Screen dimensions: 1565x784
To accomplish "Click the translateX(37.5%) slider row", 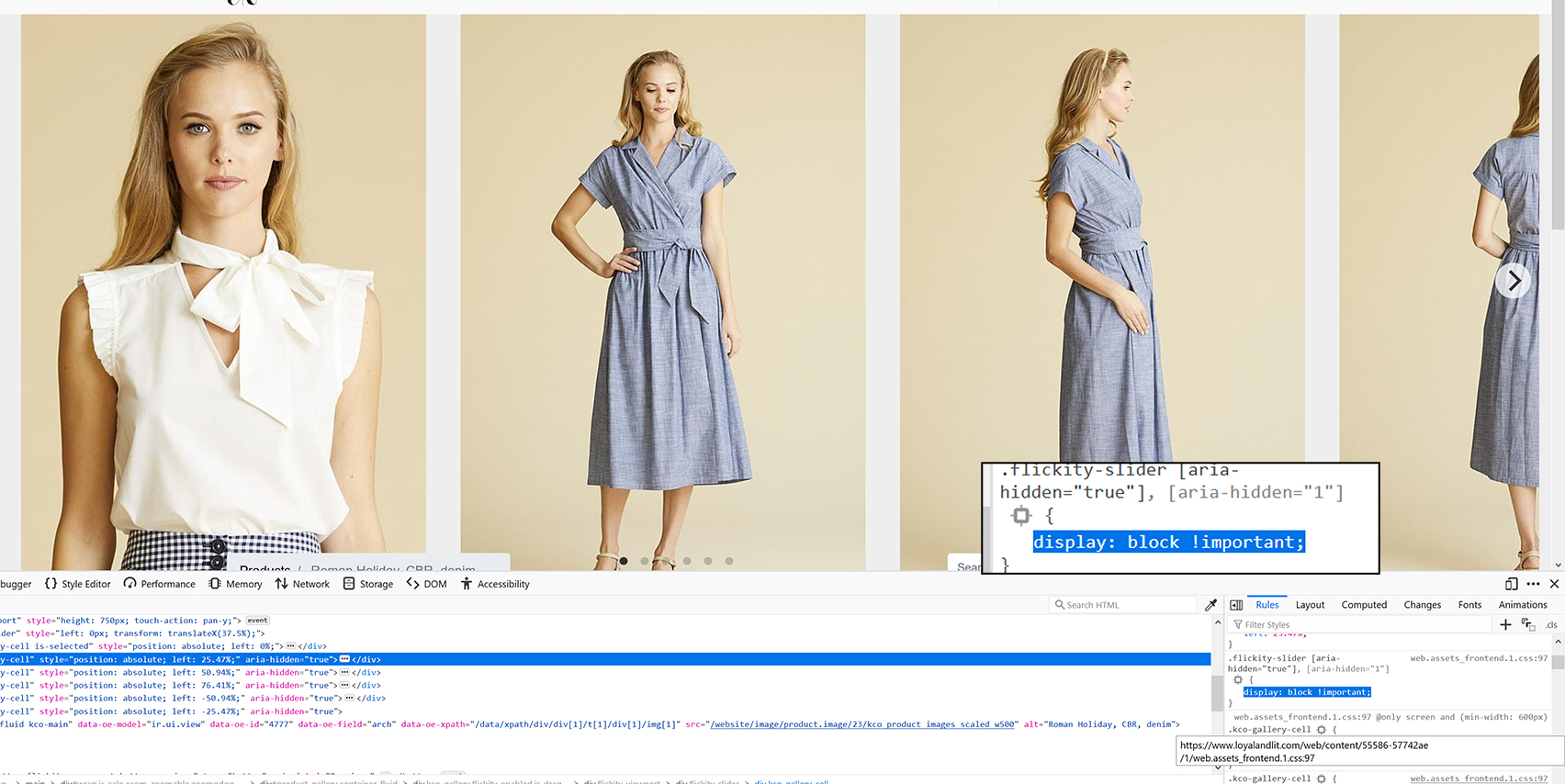I will coord(606,633).
